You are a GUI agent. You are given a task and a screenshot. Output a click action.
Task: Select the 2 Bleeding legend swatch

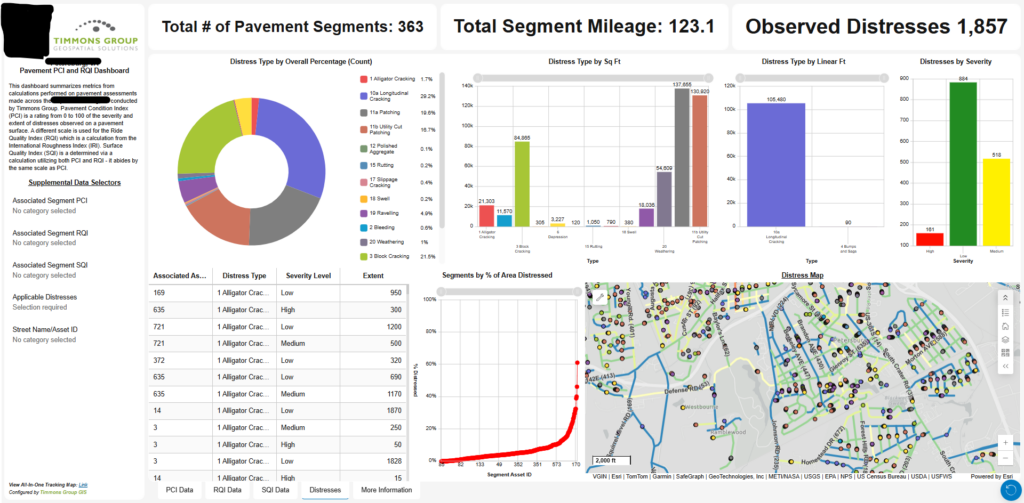(363, 228)
